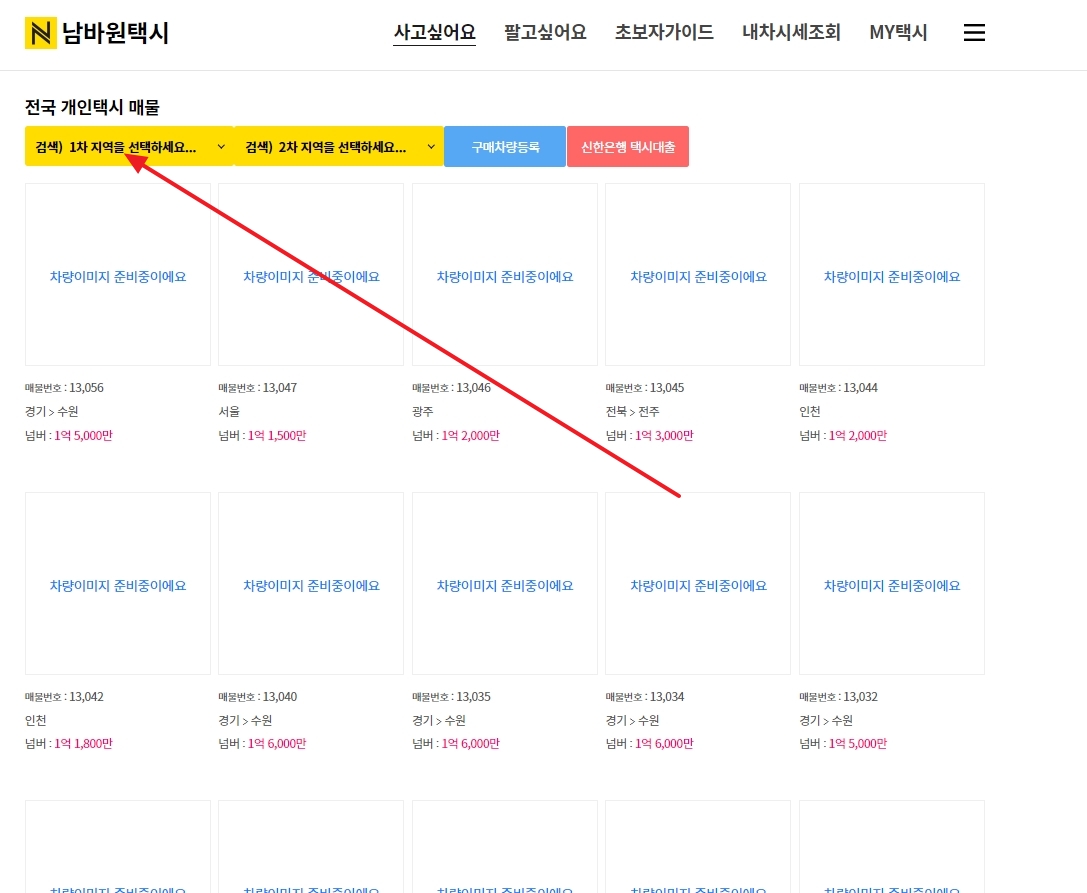Screen dimensions: 1087x893
Task: Open the 팔고싶어요 menu
Action: [545, 33]
